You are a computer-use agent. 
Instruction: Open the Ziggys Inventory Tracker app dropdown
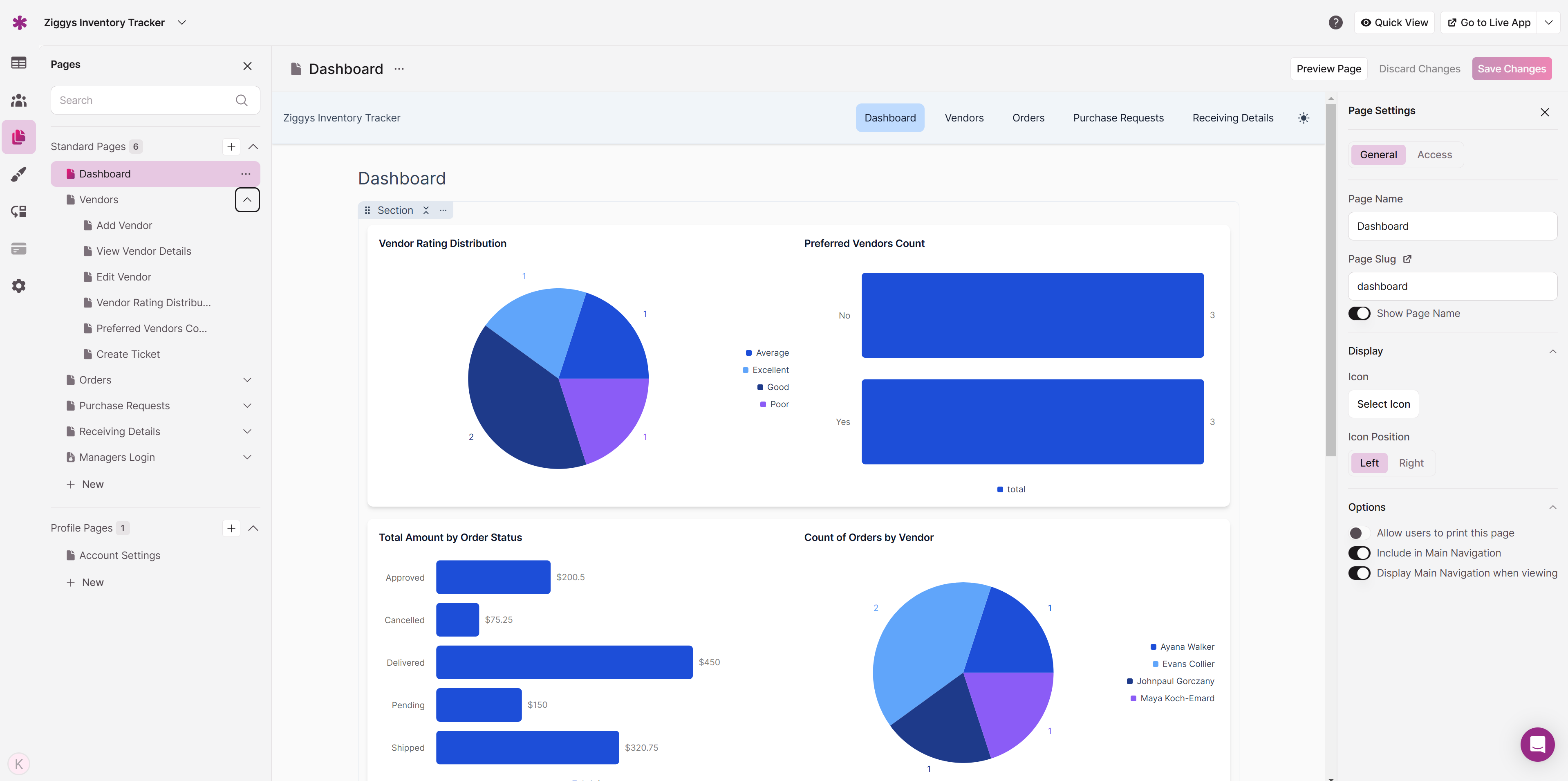pos(181,22)
